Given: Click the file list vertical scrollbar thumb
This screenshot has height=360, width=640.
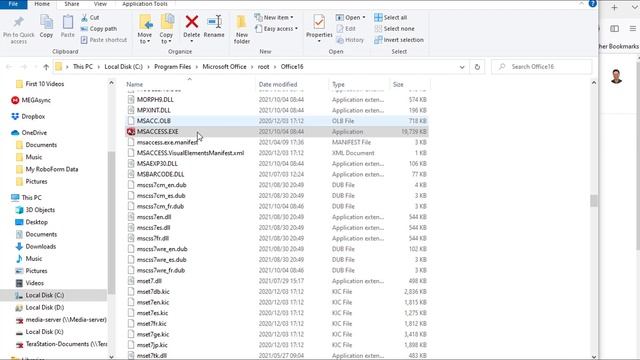Looking at the screenshot, I should point(593,200).
